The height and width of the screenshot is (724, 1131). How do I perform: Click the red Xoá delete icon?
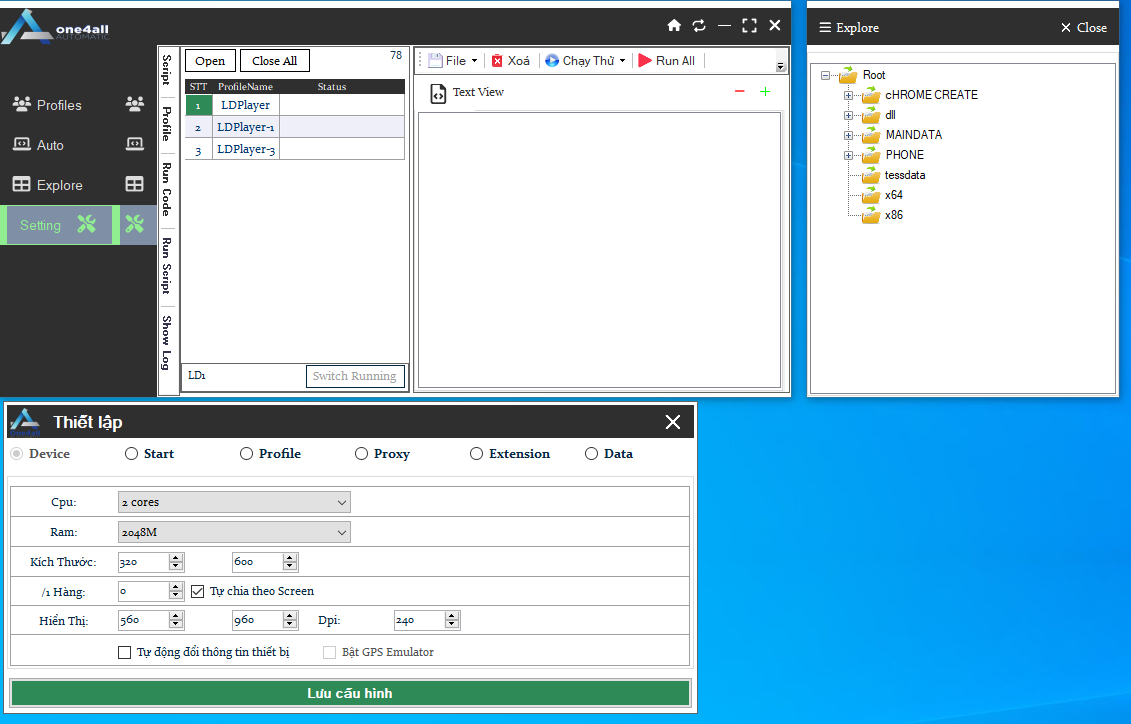coord(497,61)
